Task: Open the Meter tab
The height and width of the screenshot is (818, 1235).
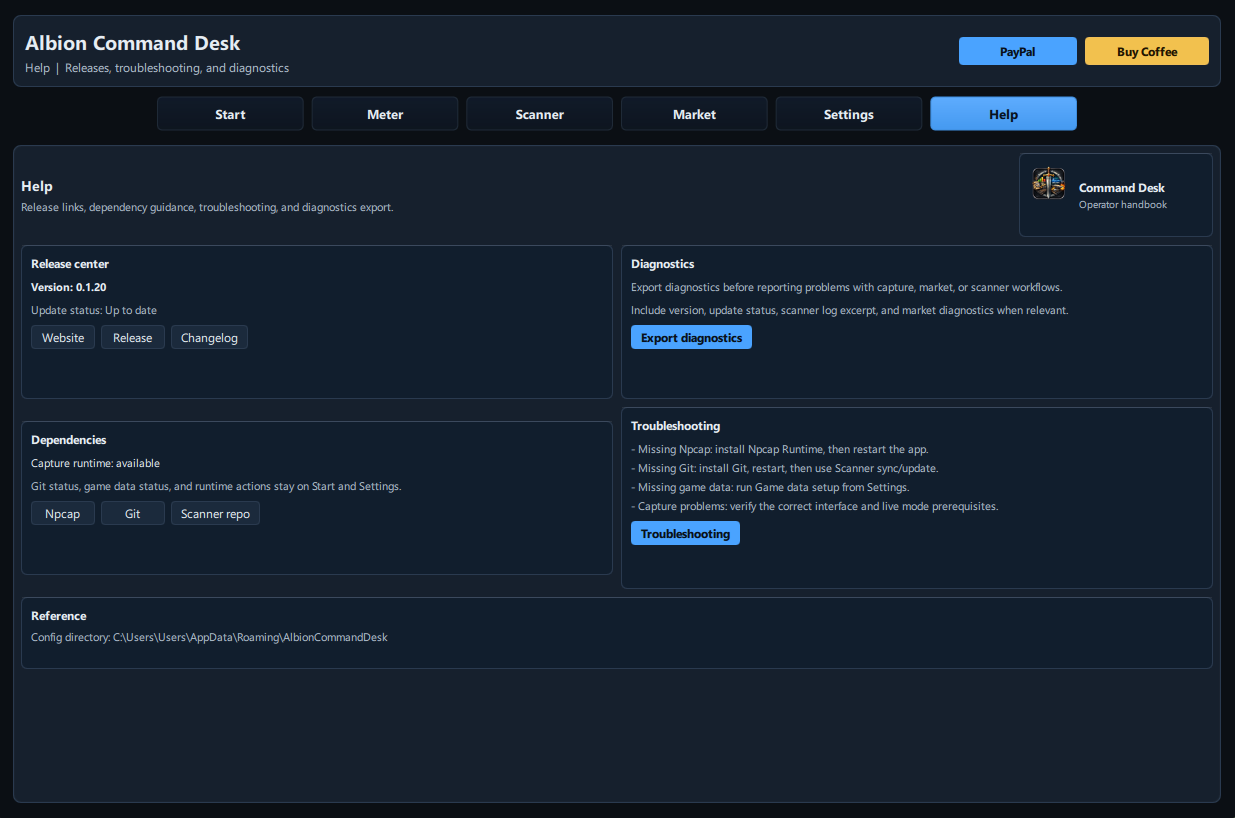Action: [384, 113]
